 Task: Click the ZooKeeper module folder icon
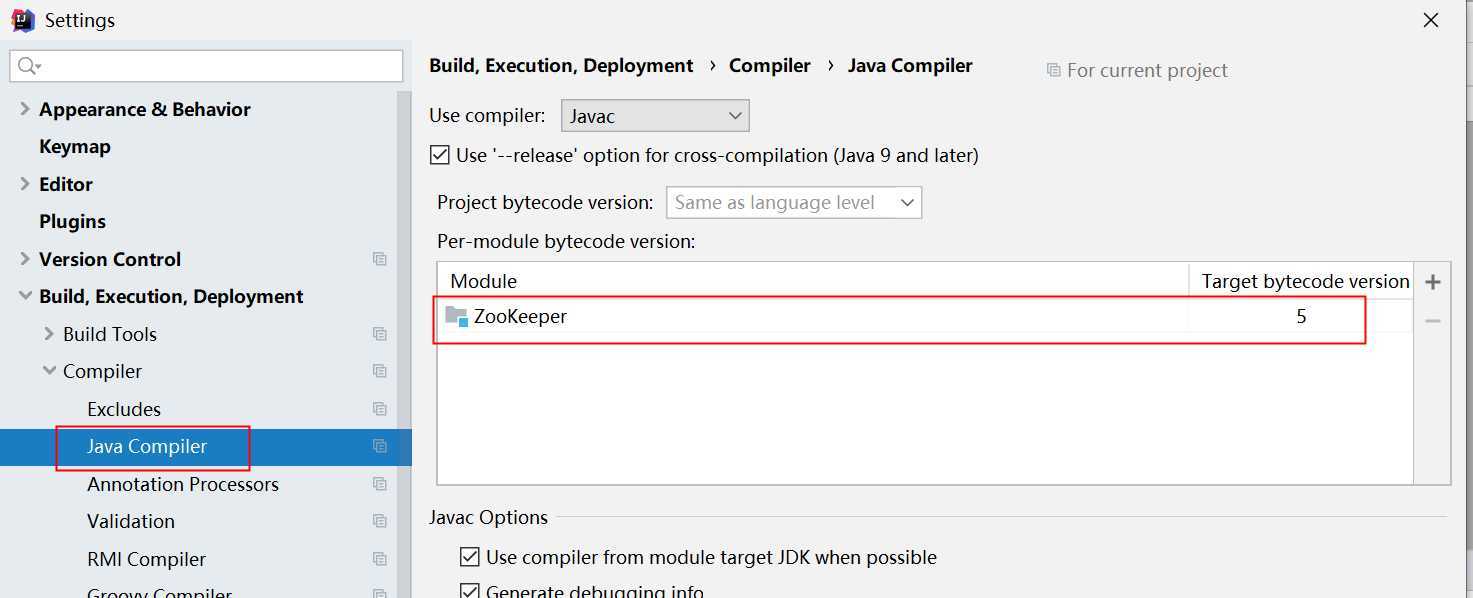point(457,316)
